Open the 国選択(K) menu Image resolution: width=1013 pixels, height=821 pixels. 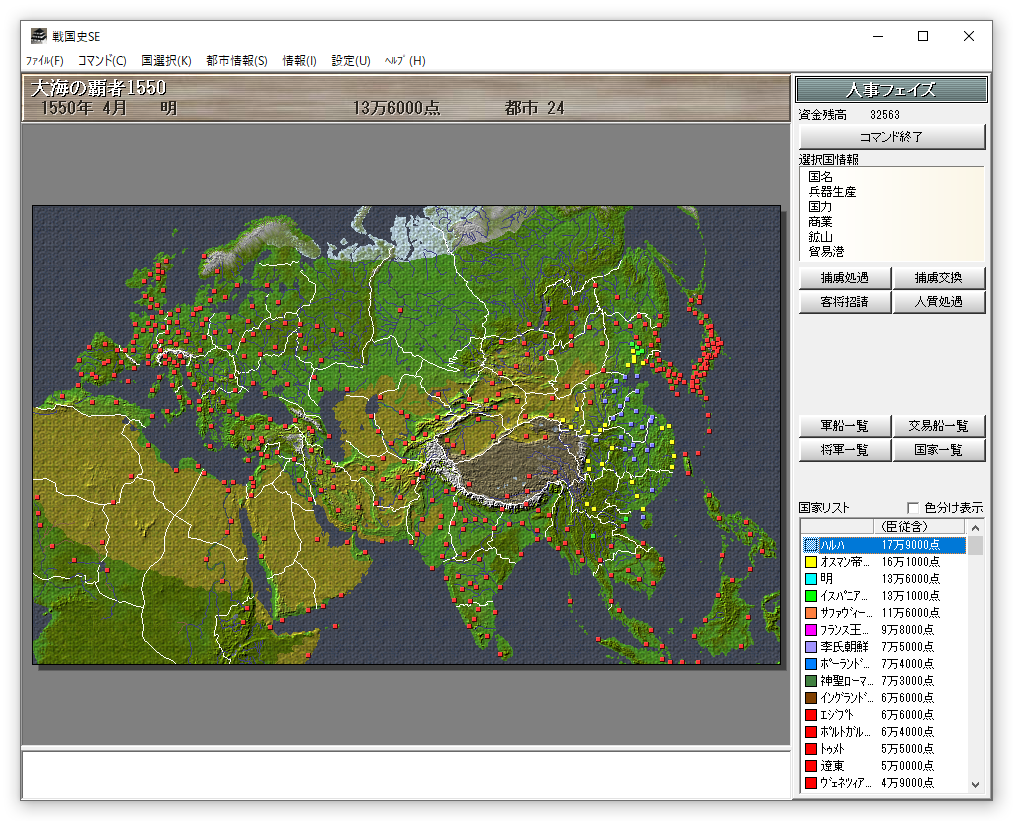pyautogui.click(x=166, y=61)
